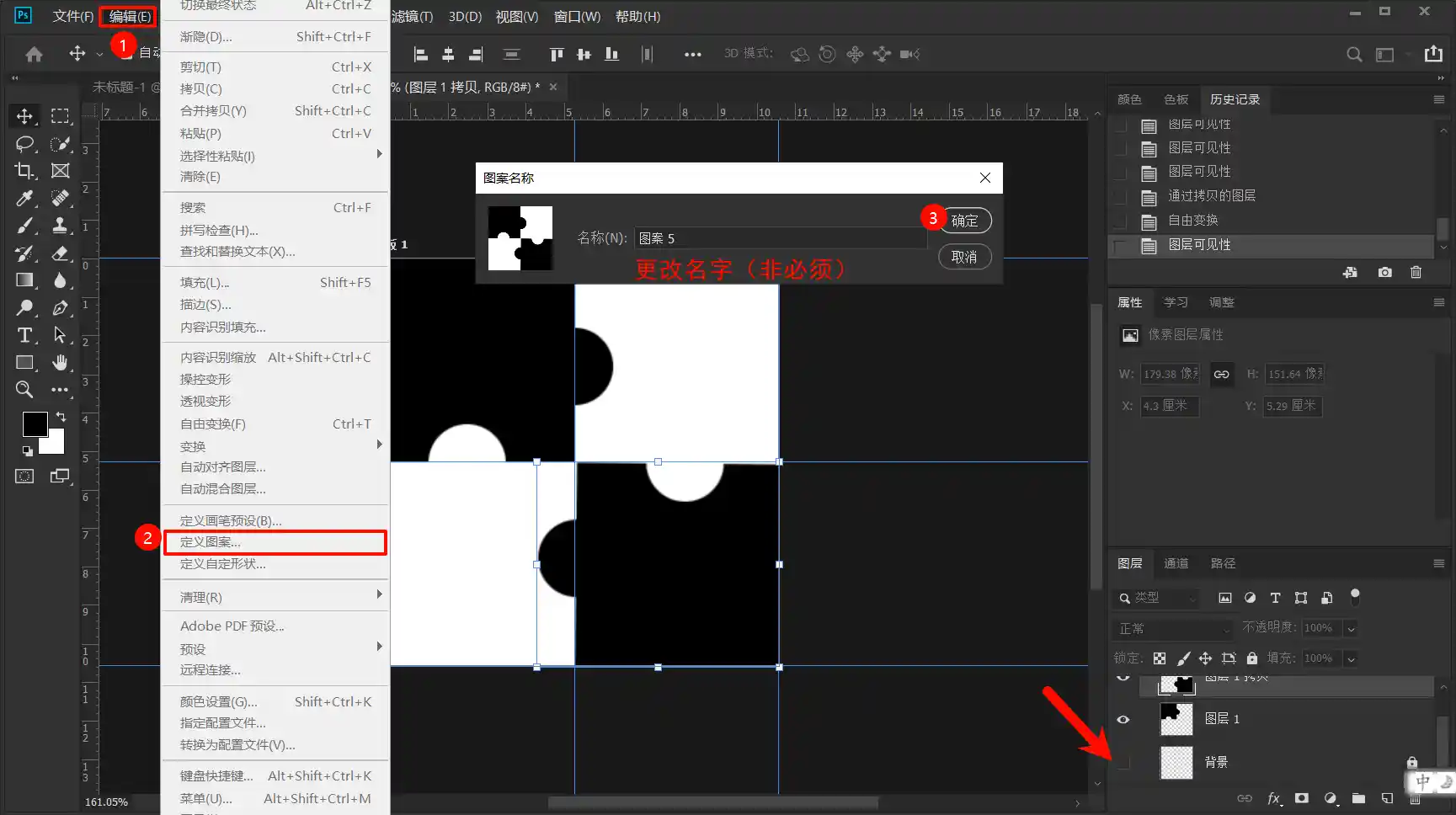Screen dimensions: 1456x815
Task: Click the search magnifier icon at top right
Action: point(1354,54)
